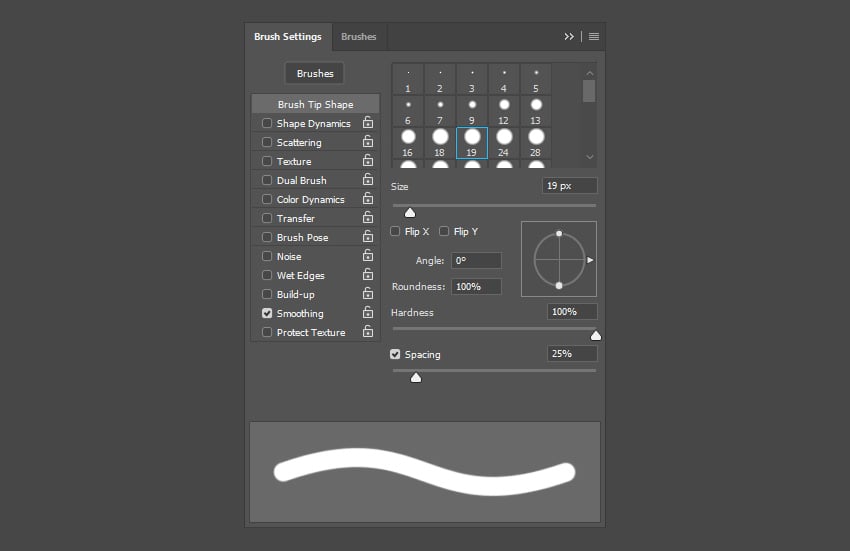
Task: Select the brush tip size 12
Action: (x=504, y=112)
